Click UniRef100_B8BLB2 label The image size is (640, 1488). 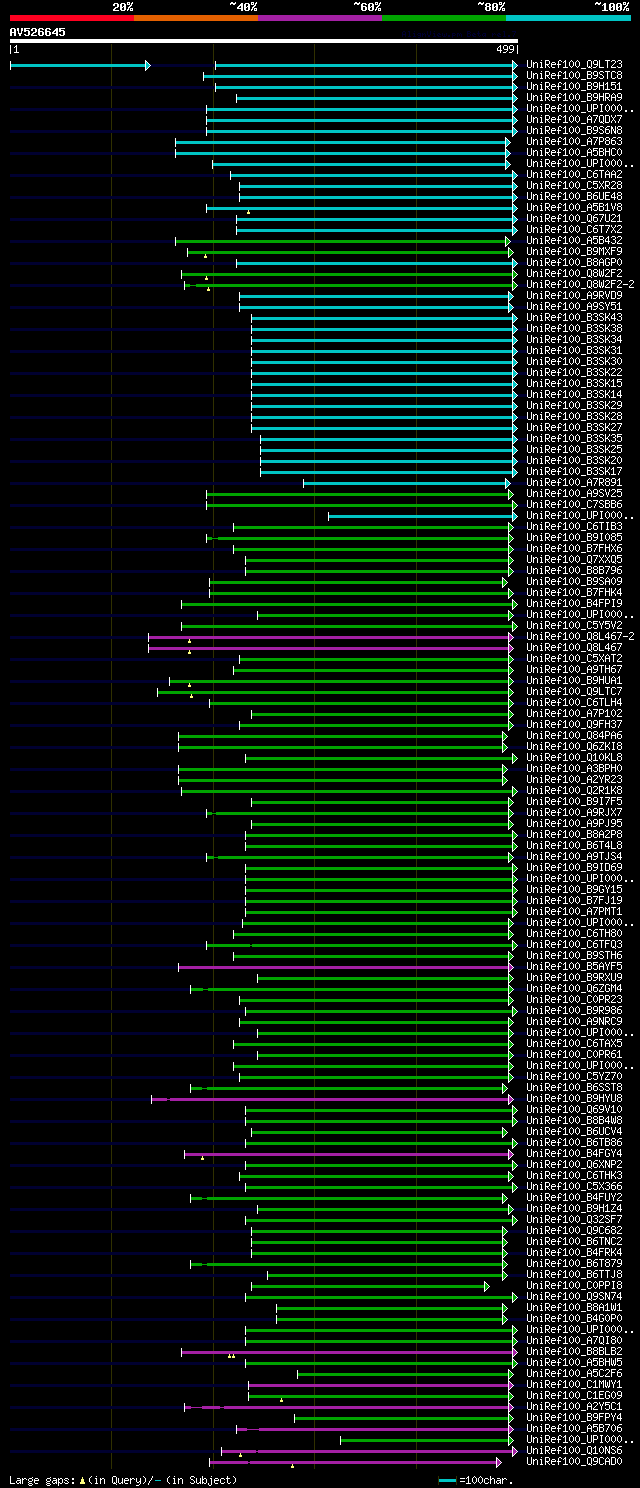(x=574, y=1352)
